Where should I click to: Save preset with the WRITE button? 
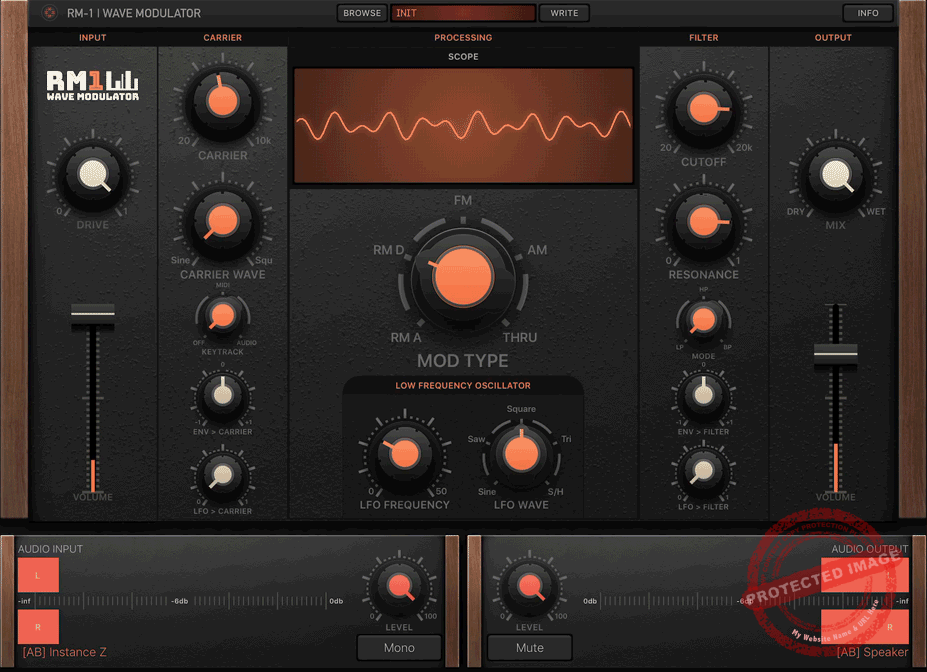click(564, 13)
